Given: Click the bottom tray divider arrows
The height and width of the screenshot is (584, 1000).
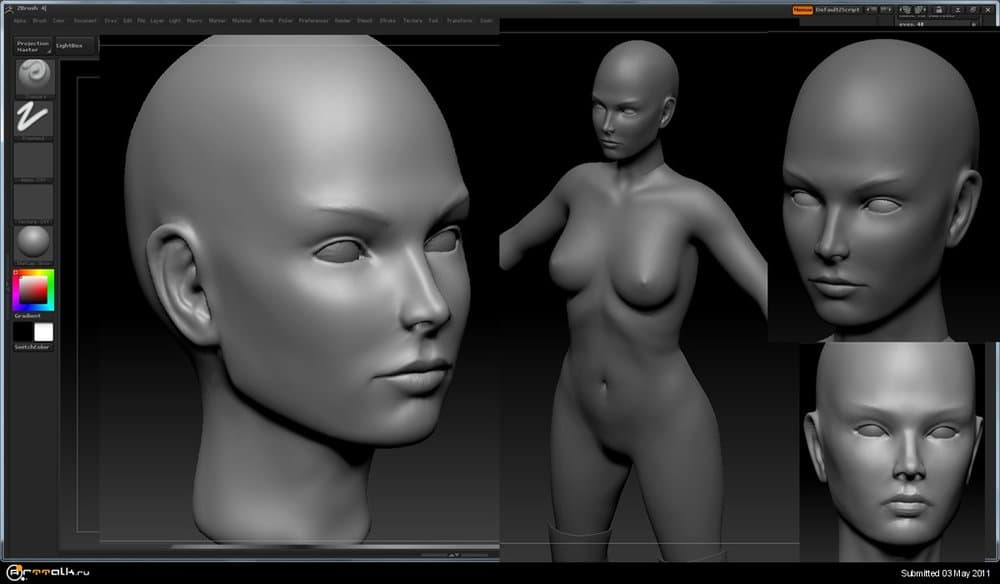Looking at the screenshot, I should point(453,555).
